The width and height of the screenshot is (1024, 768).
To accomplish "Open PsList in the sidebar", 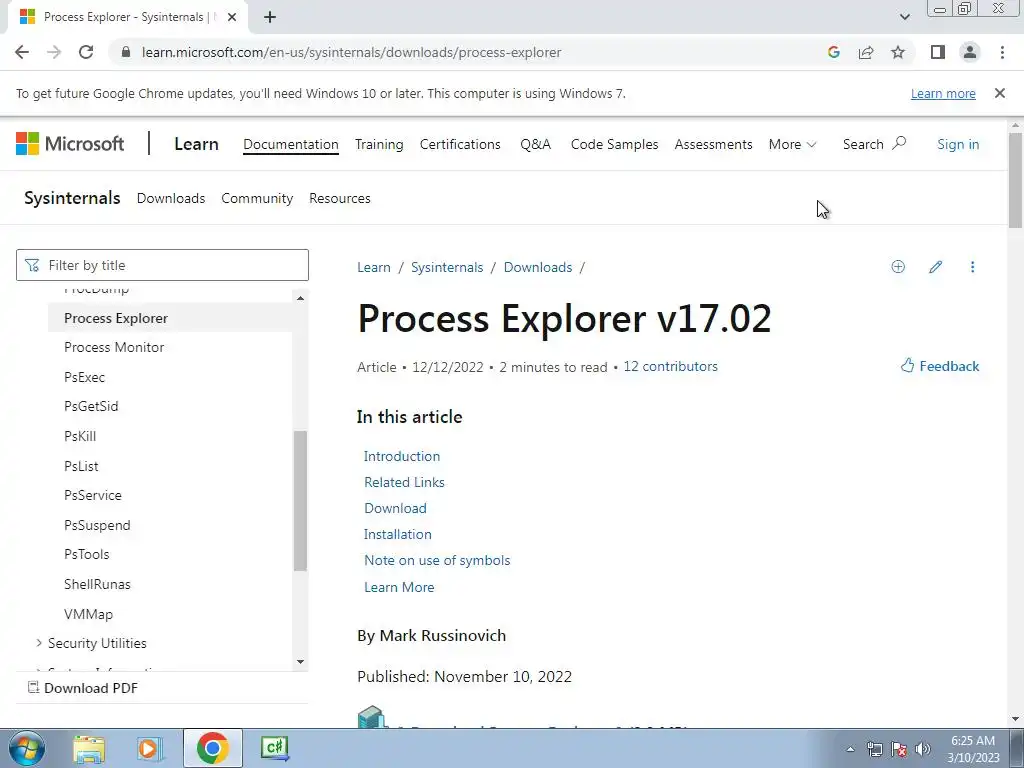I will tap(81, 466).
